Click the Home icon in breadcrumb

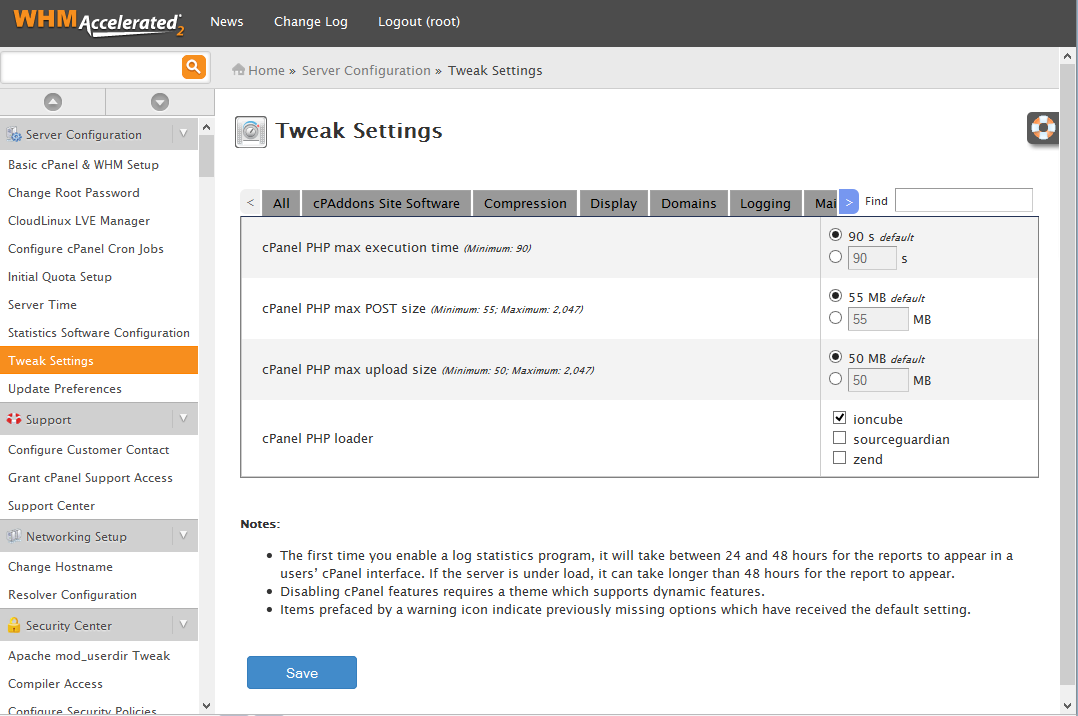point(239,70)
